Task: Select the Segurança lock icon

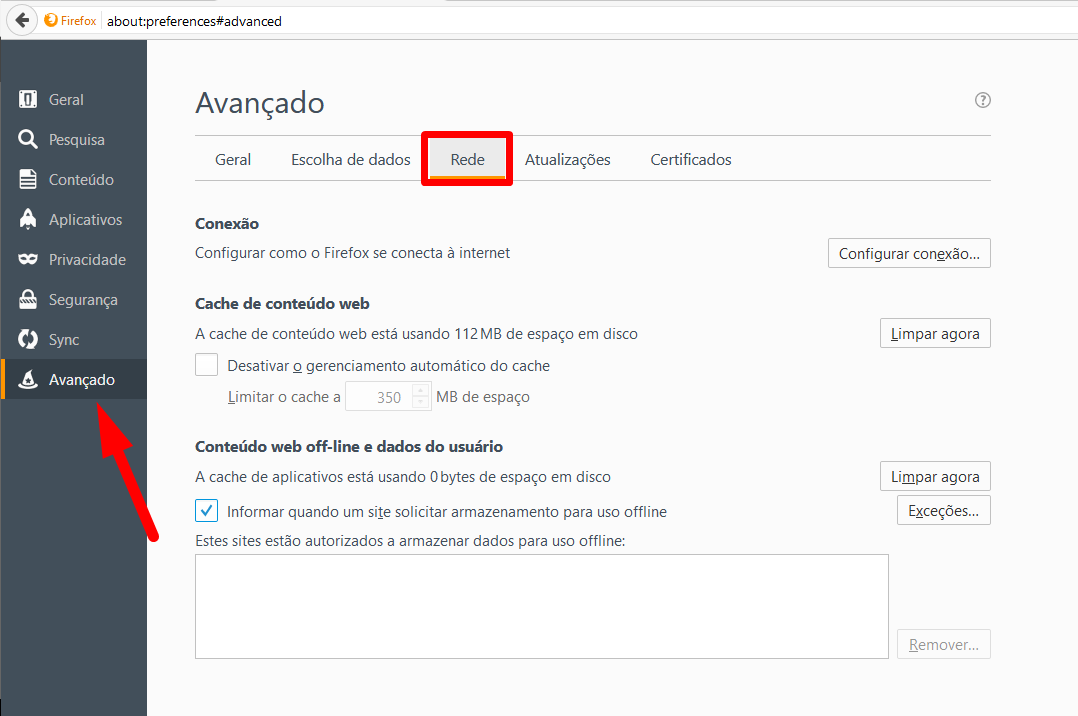Action: pyautogui.click(x=28, y=300)
